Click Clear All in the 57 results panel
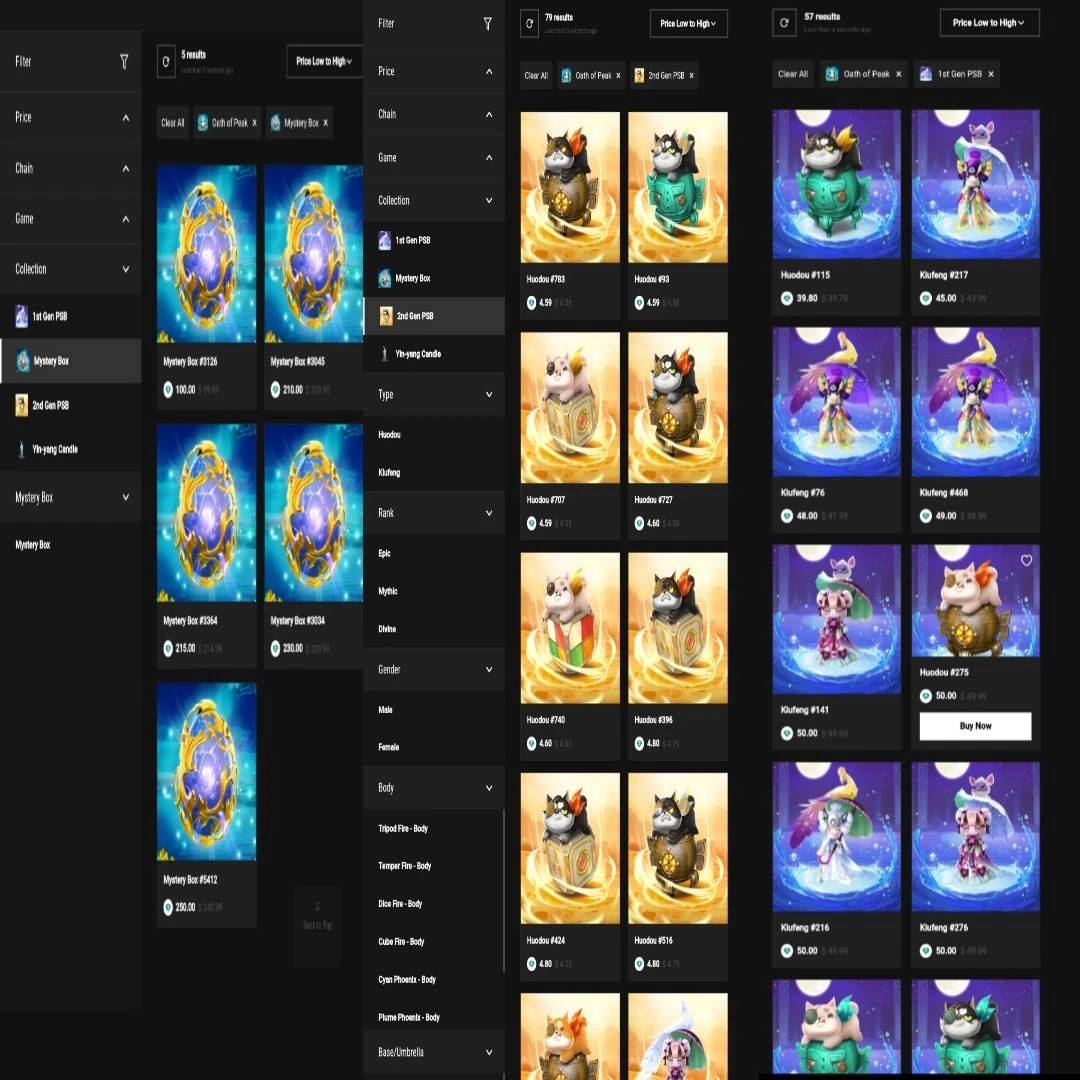The width and height of the screenshot is (1080, 1080). (x=793, y=74)
